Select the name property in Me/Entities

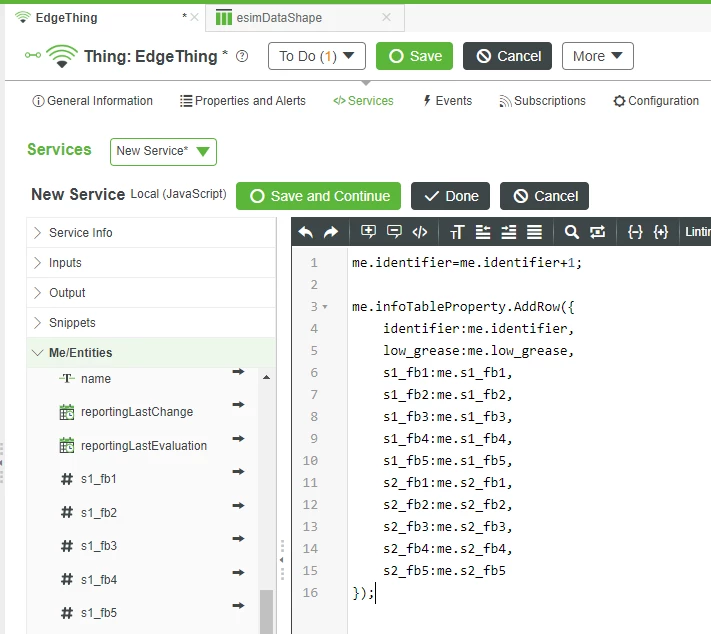96,379
